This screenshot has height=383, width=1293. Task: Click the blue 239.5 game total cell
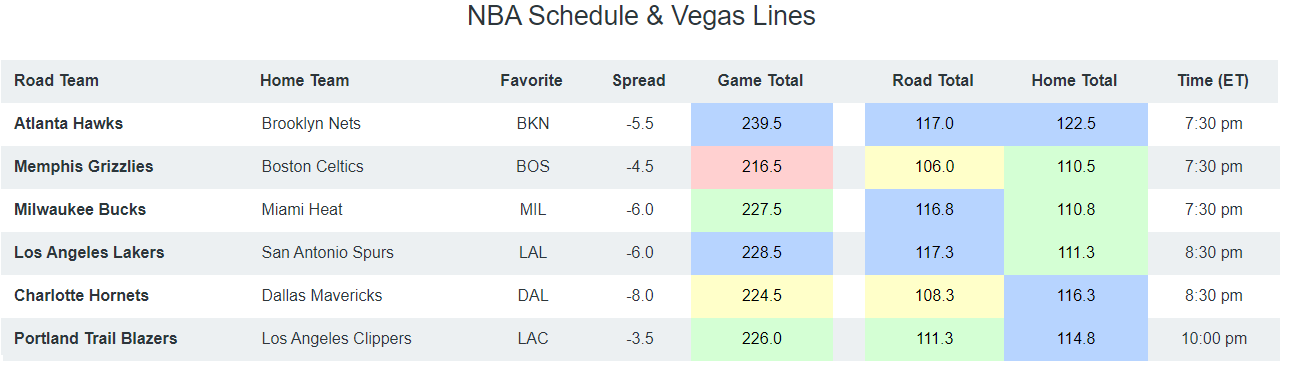762,124
